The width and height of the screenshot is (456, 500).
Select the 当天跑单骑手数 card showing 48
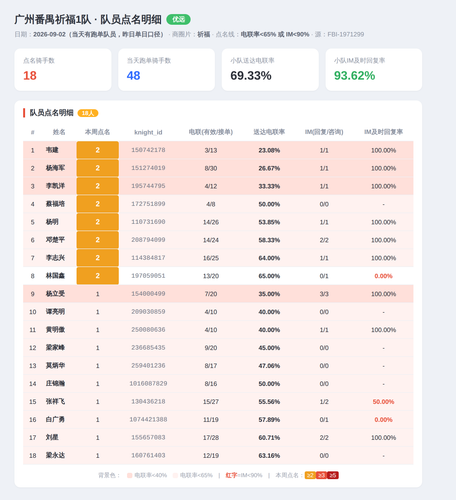(166, 69)
